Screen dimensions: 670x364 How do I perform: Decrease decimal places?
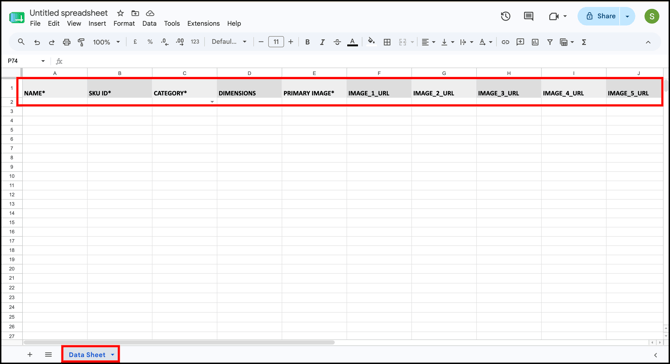point(165,42)
